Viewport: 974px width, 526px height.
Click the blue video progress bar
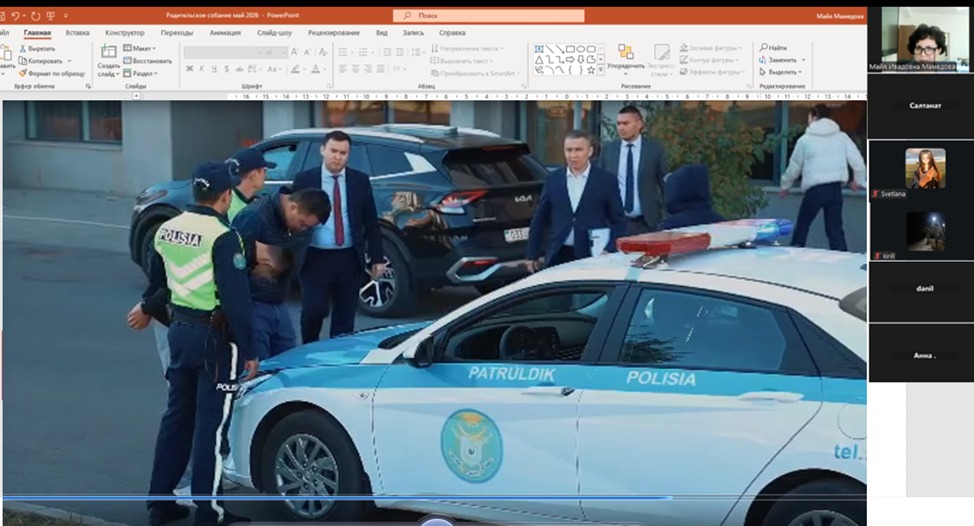(337, 497)
